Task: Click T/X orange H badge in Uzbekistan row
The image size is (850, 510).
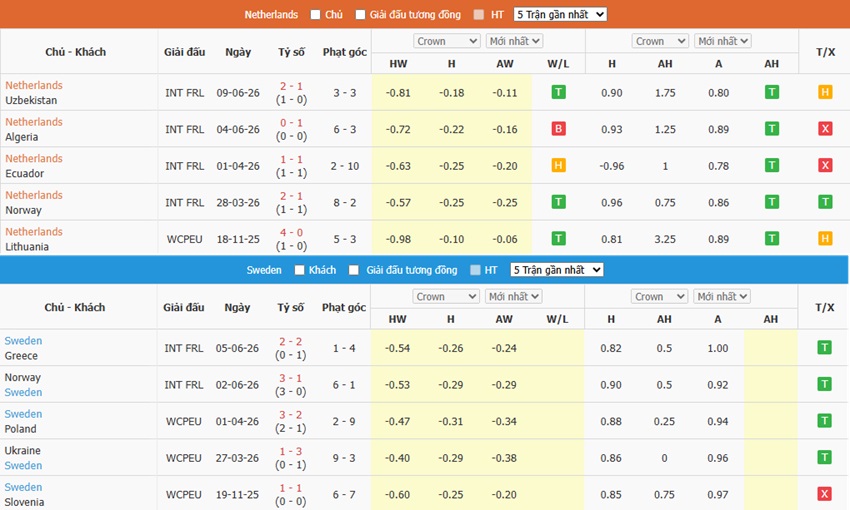Action: tap(825, 92)
